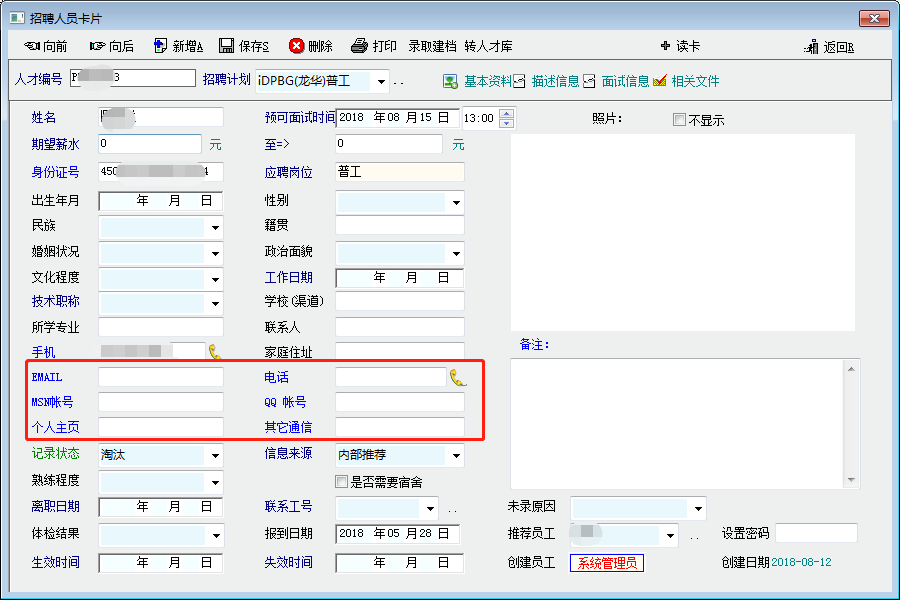Image resolution: width=900 pixels, height=600 pixels.
Task: Click the 新增 (add new) toolbar icon
Action: click(160, 46)
